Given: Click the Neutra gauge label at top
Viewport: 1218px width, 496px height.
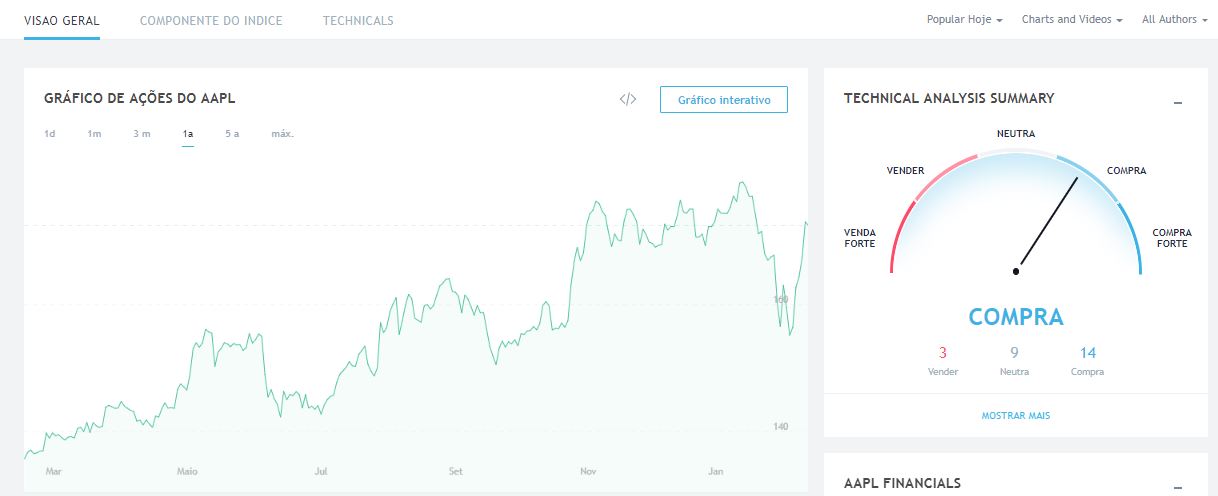Looking at the screenshot, I should [x=1016, y=133].
